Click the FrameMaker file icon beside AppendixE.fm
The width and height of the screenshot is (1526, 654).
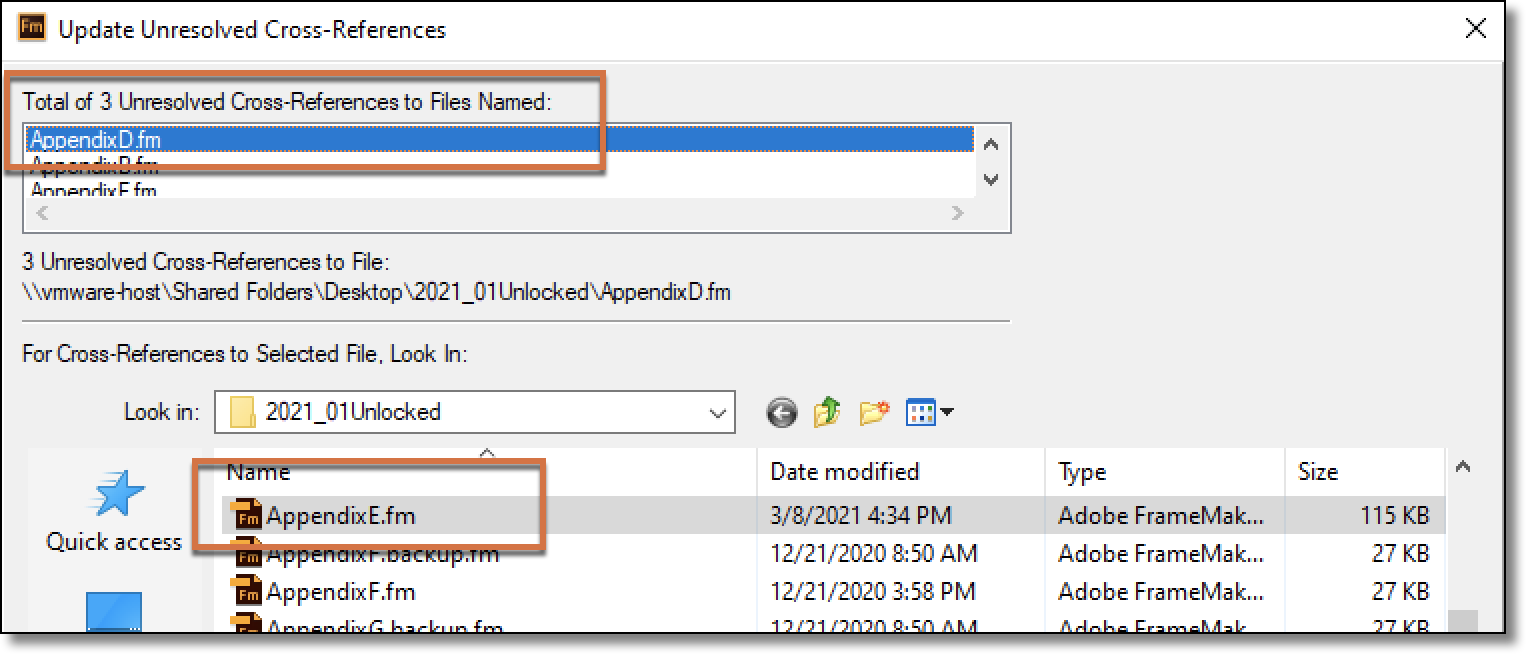tap(250, 515)
